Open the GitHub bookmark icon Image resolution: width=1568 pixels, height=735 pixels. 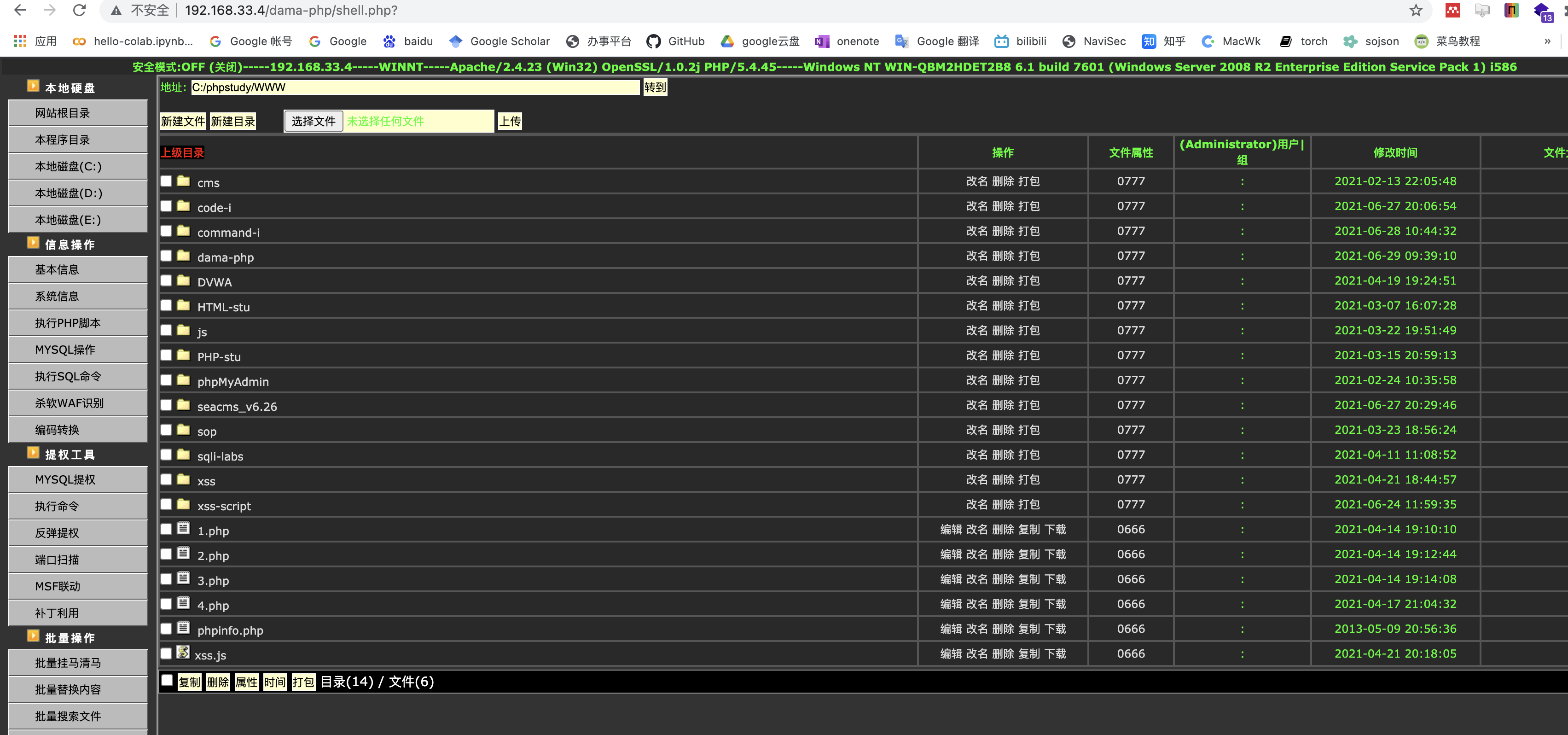654,41
